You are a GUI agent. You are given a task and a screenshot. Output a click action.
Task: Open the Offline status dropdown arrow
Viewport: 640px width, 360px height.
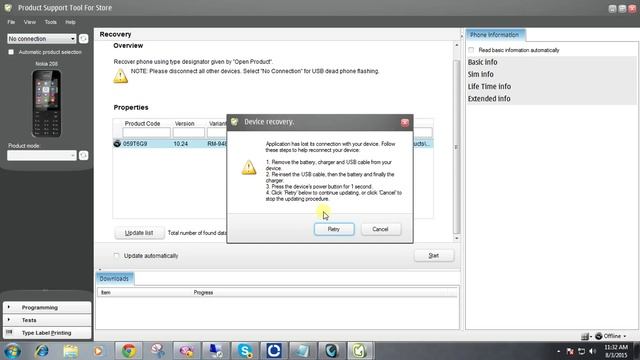point(625,336)
